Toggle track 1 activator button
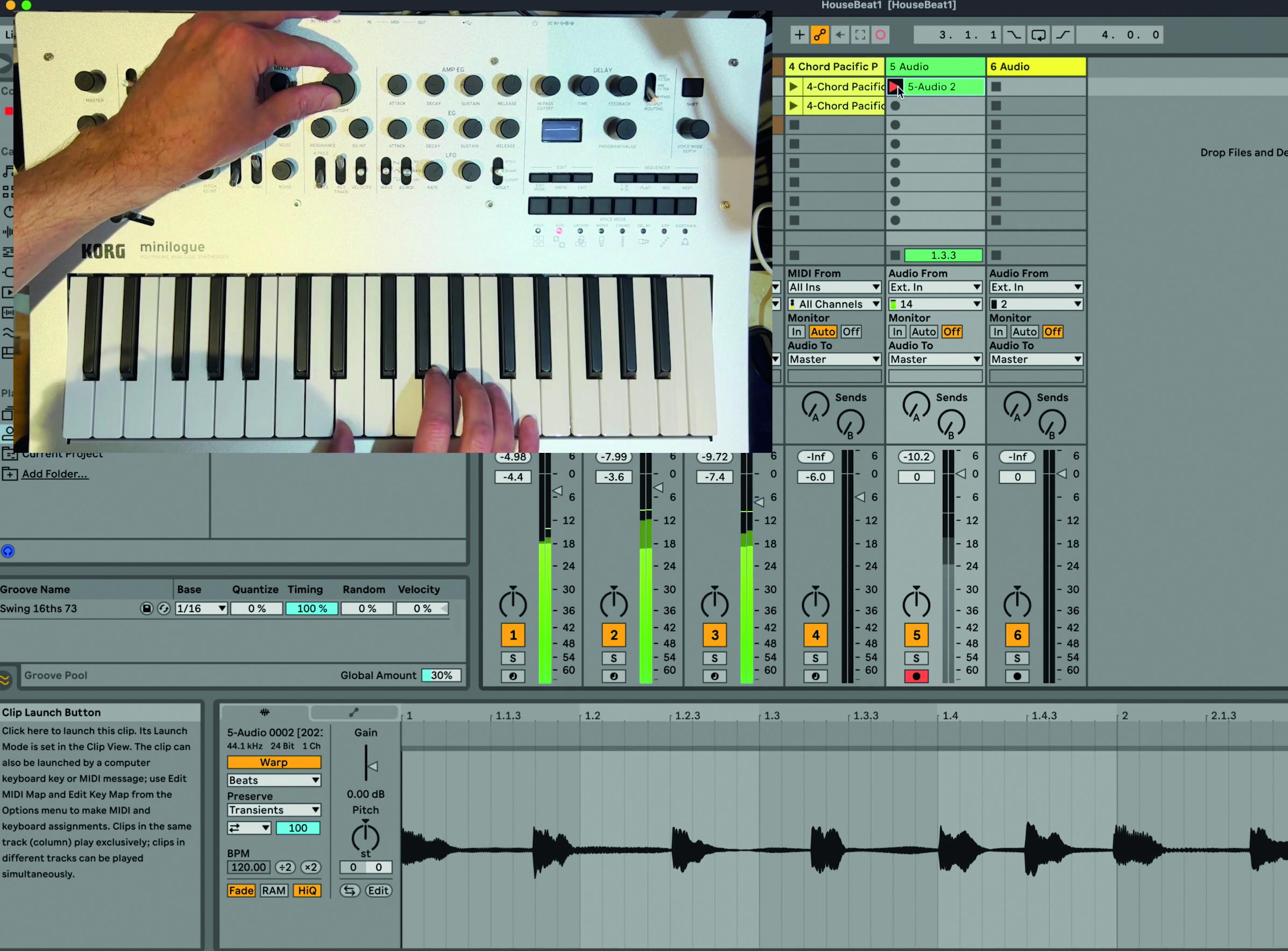Viewport: 1288px width, 951px height. [513, 636]
